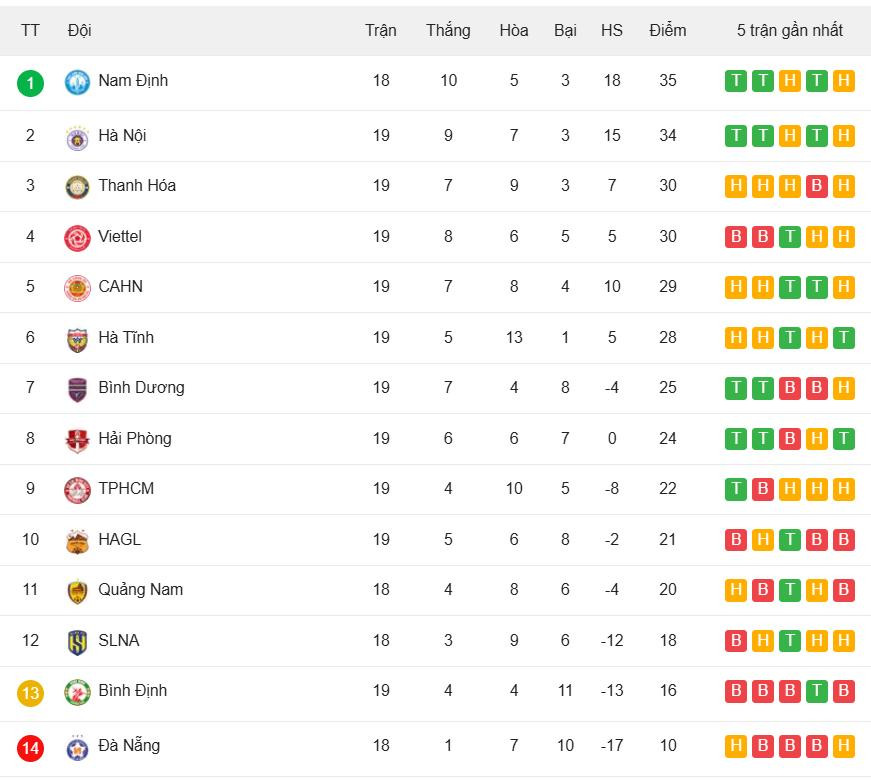This screenshot has width=871, height=781.
Task: Click the Điểm column header
Action: click(x=667, y=30)
